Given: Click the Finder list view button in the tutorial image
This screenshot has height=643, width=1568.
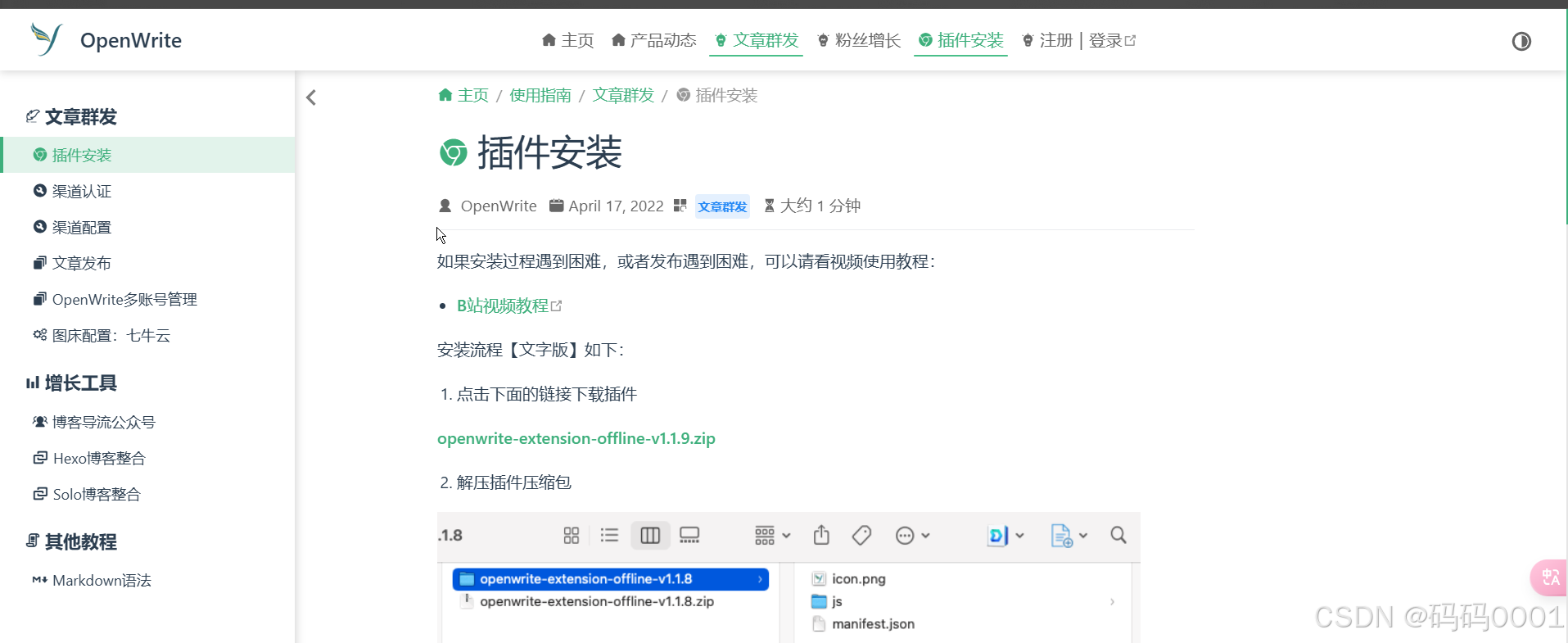Looking at the screenshot, I should point(609,536).
